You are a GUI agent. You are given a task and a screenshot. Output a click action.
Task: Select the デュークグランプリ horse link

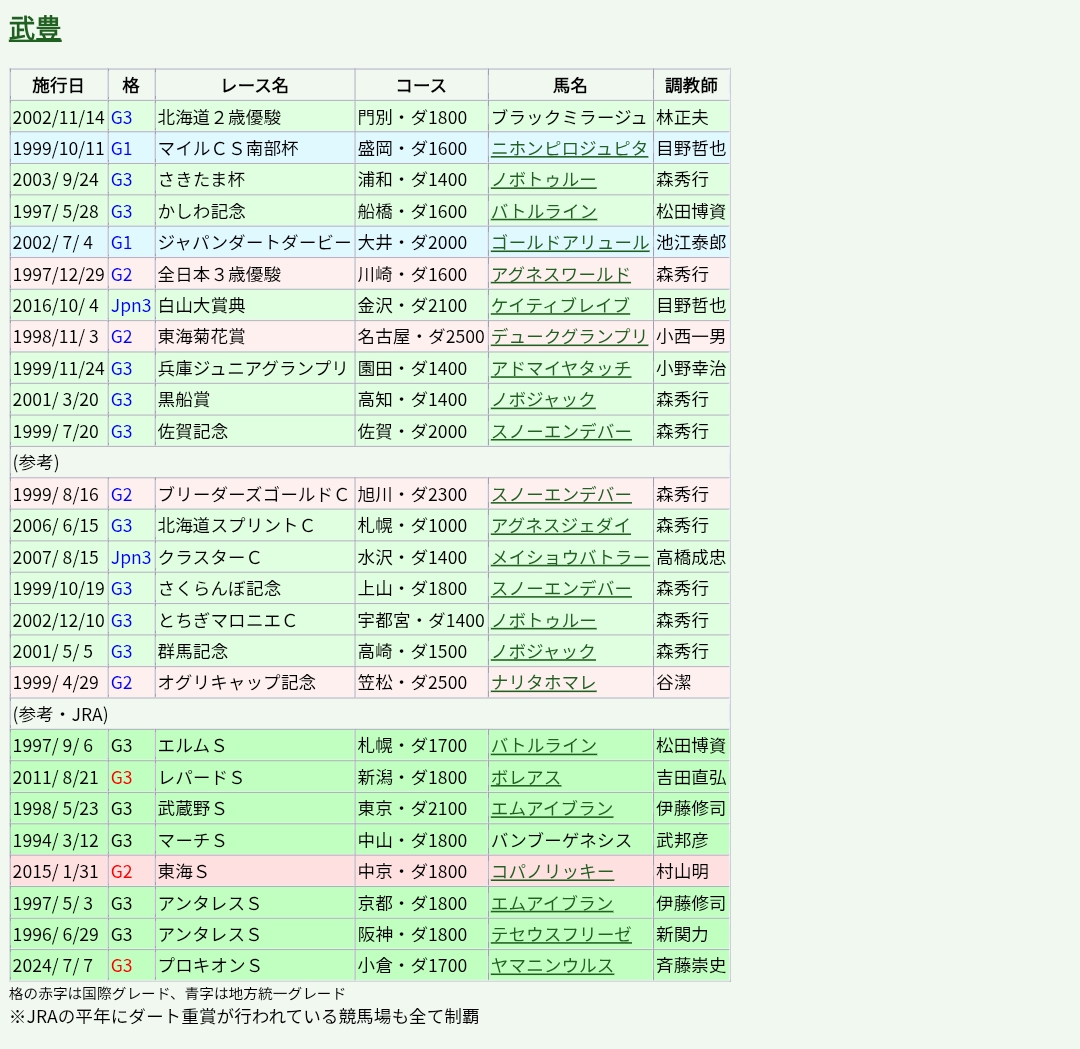(569, 337)
